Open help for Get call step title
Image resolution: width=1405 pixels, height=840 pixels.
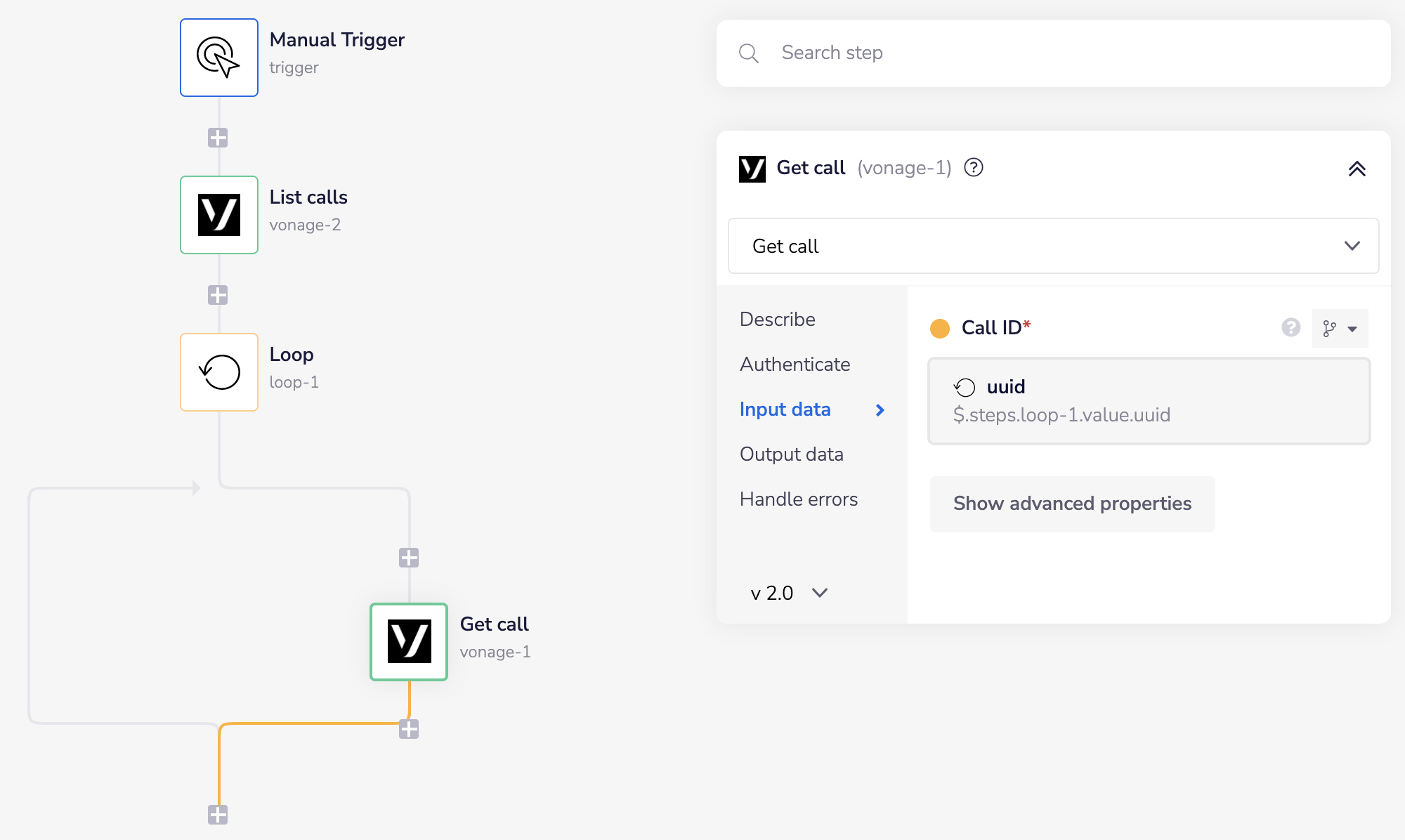click(974, 168)
